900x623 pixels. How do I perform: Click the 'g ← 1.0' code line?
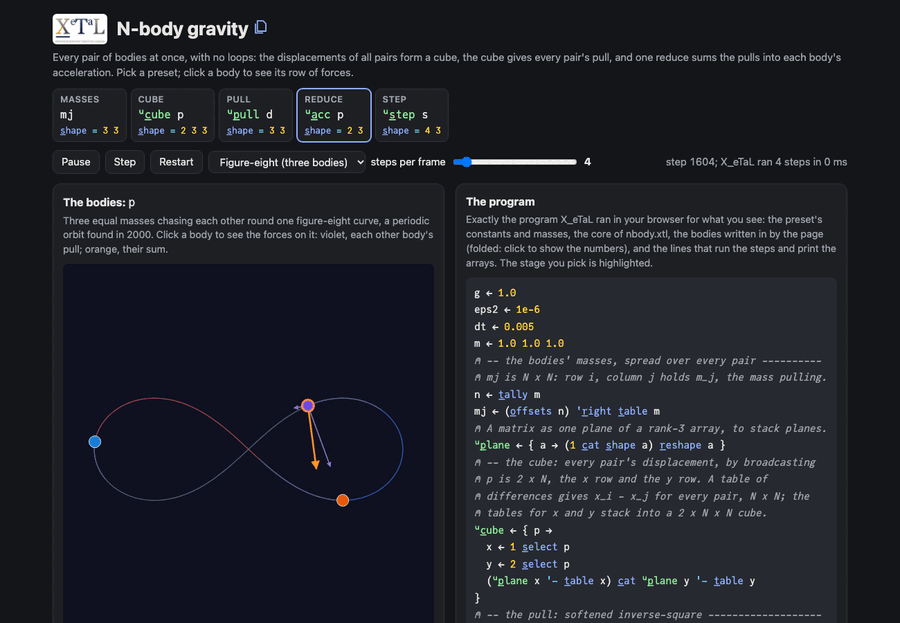coord(495,293)
